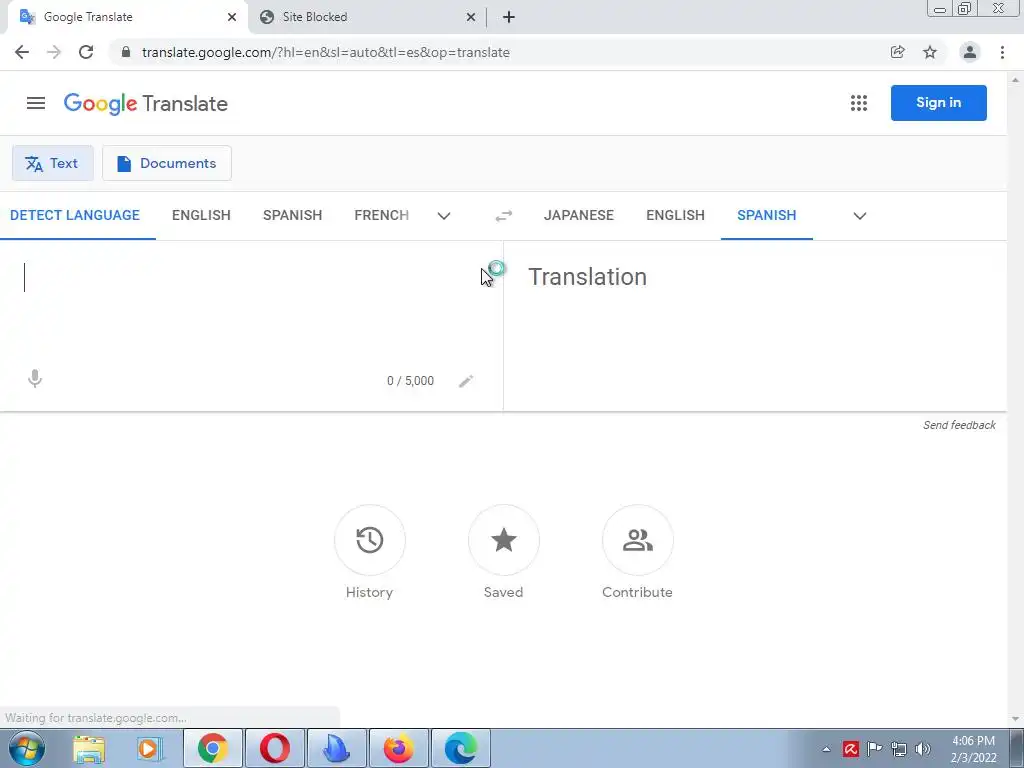Expand more target languages list
The width and height of the screenshot is (1024, 768).
click(860, 216)
